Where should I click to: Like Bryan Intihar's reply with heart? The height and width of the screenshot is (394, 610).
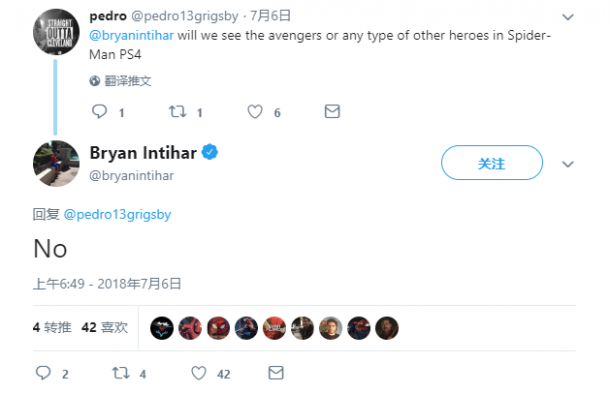[199, 373]
